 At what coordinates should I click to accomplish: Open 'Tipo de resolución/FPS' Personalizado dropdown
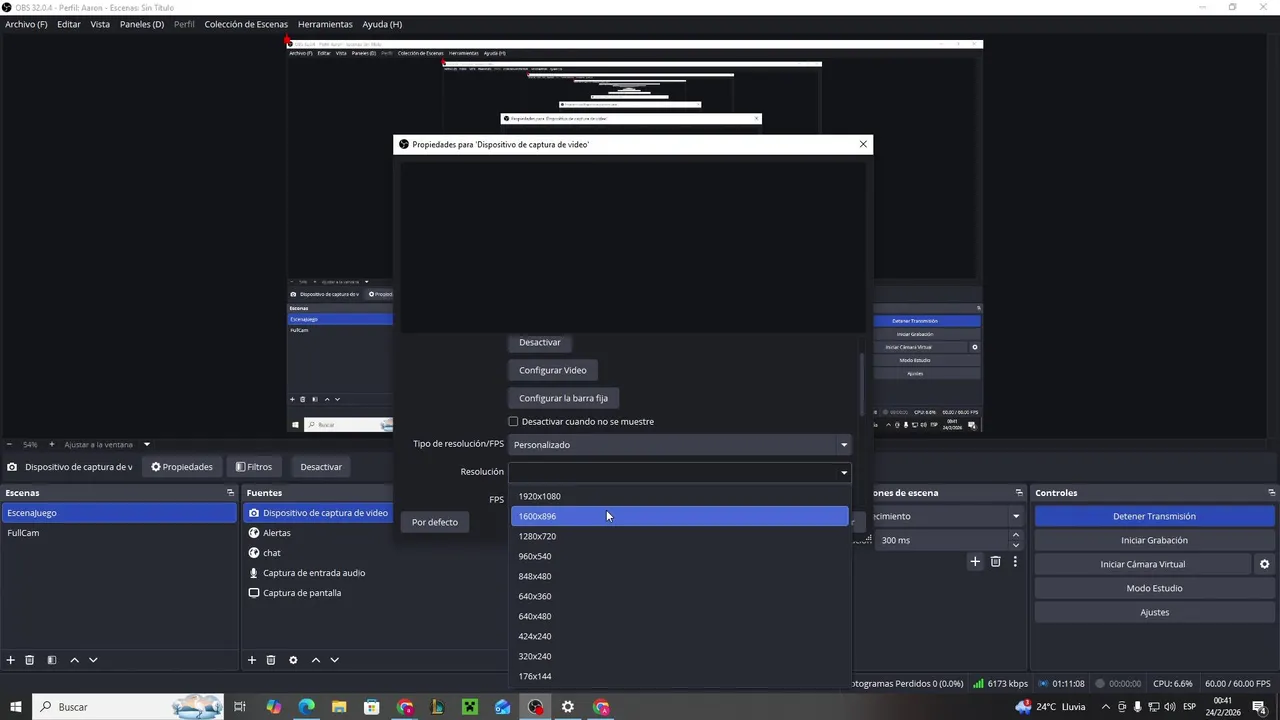click(680, 445)
